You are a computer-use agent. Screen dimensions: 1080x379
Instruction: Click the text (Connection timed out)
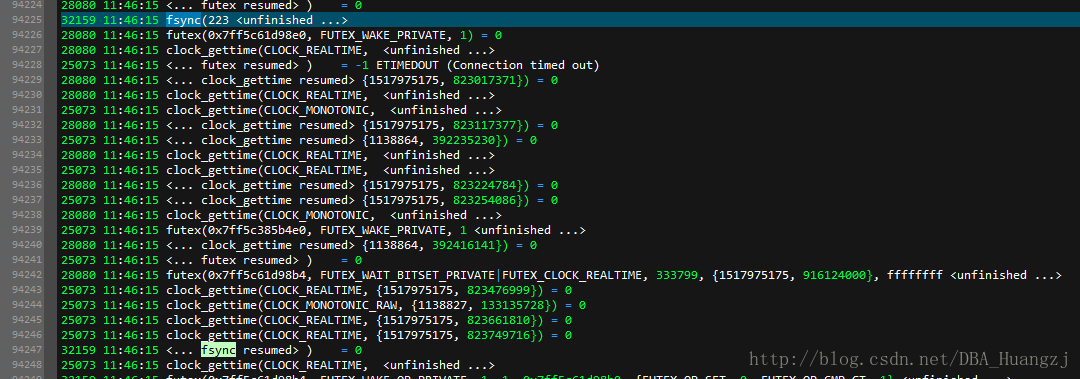523,65
